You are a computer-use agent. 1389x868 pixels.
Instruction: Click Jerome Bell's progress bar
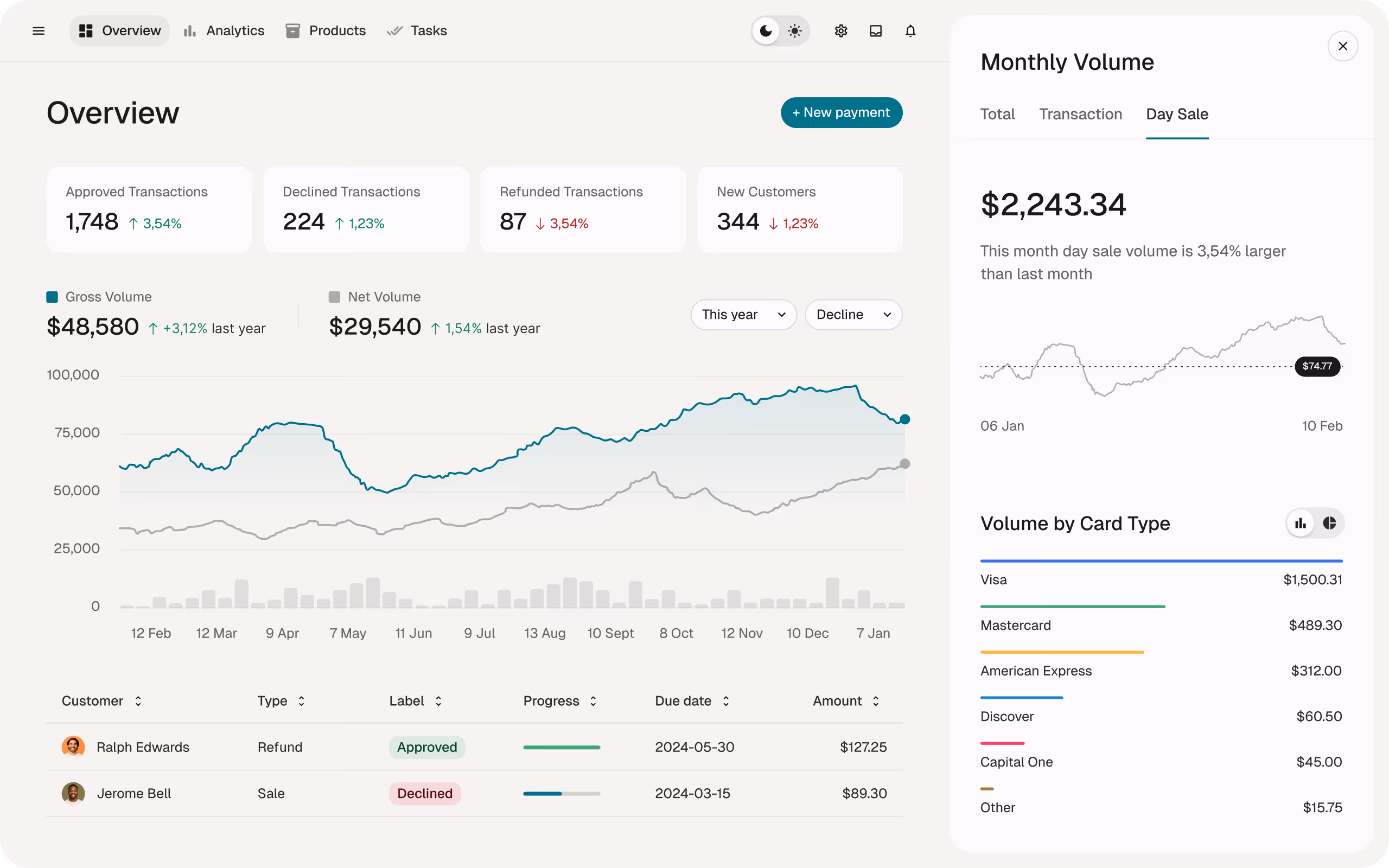[562, 793]
